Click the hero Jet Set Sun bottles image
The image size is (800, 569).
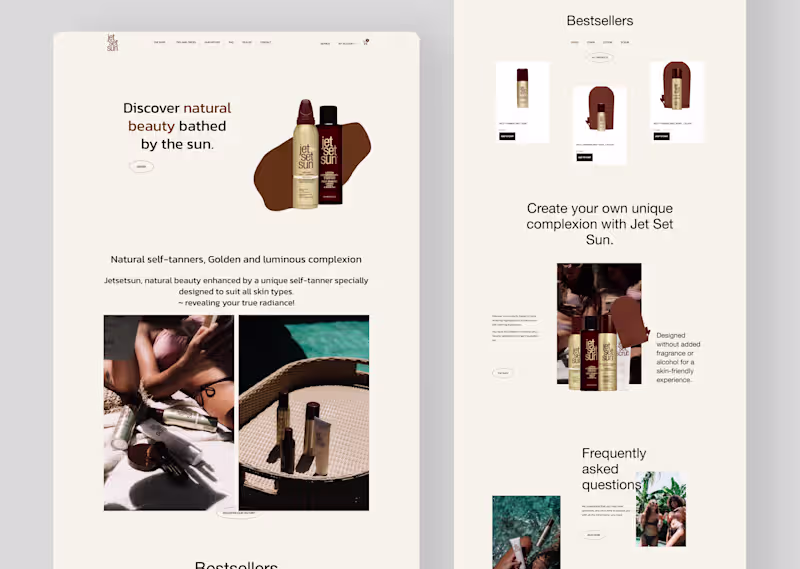pos(312,155)
